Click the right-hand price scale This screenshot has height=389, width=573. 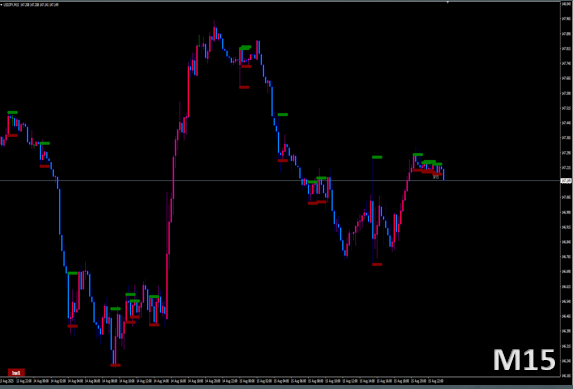click(x=566, y=189)
